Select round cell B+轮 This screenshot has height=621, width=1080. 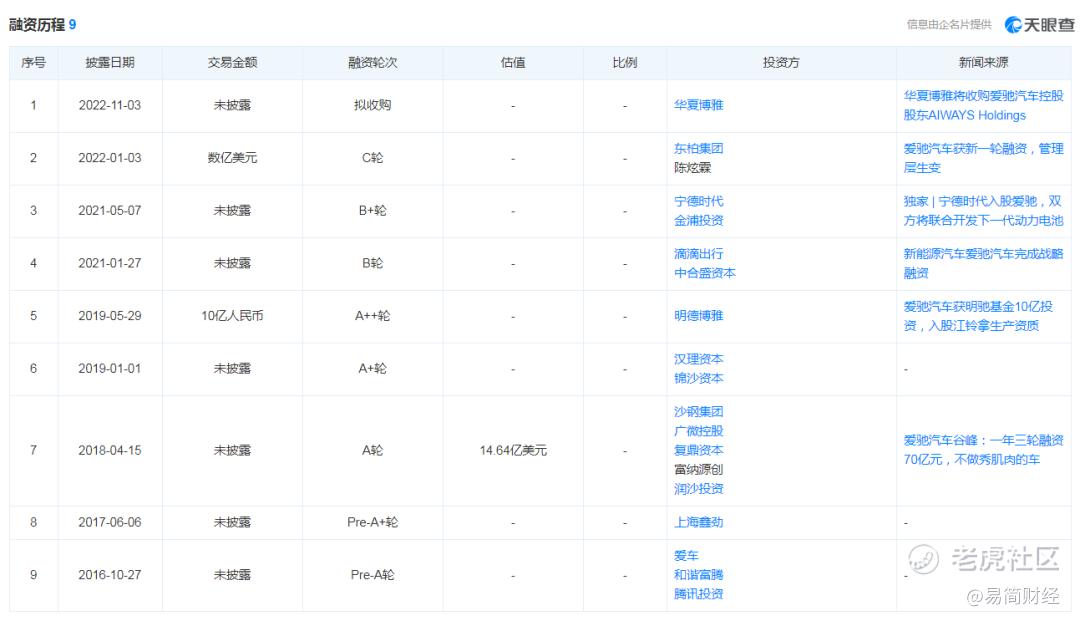click(373, 211)
